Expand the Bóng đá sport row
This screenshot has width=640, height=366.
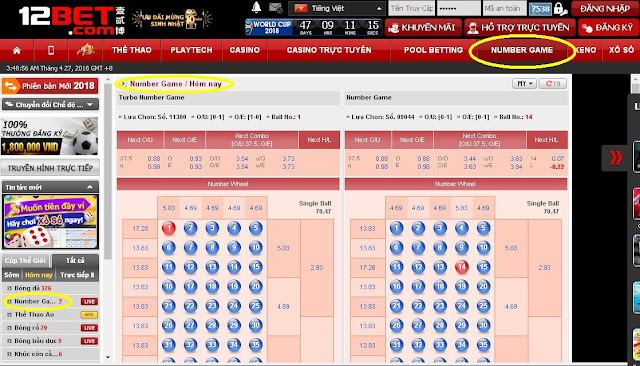(50, 288)
